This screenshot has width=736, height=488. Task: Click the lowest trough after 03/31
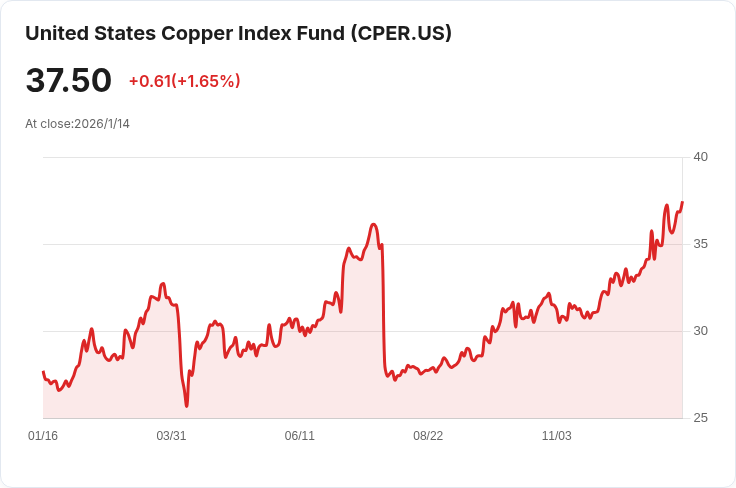(186, 405)
